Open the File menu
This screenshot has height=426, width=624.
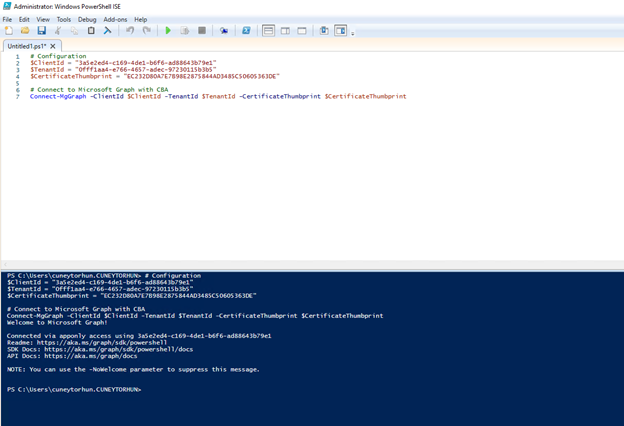click(x=9, y=19)
